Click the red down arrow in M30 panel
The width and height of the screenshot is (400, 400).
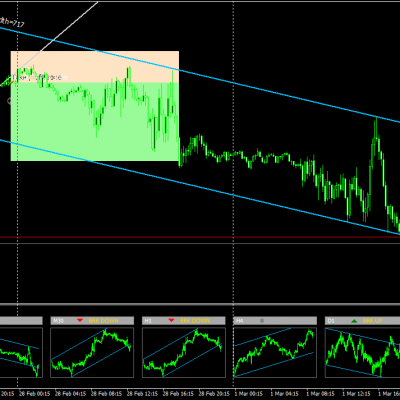point(80,321)
